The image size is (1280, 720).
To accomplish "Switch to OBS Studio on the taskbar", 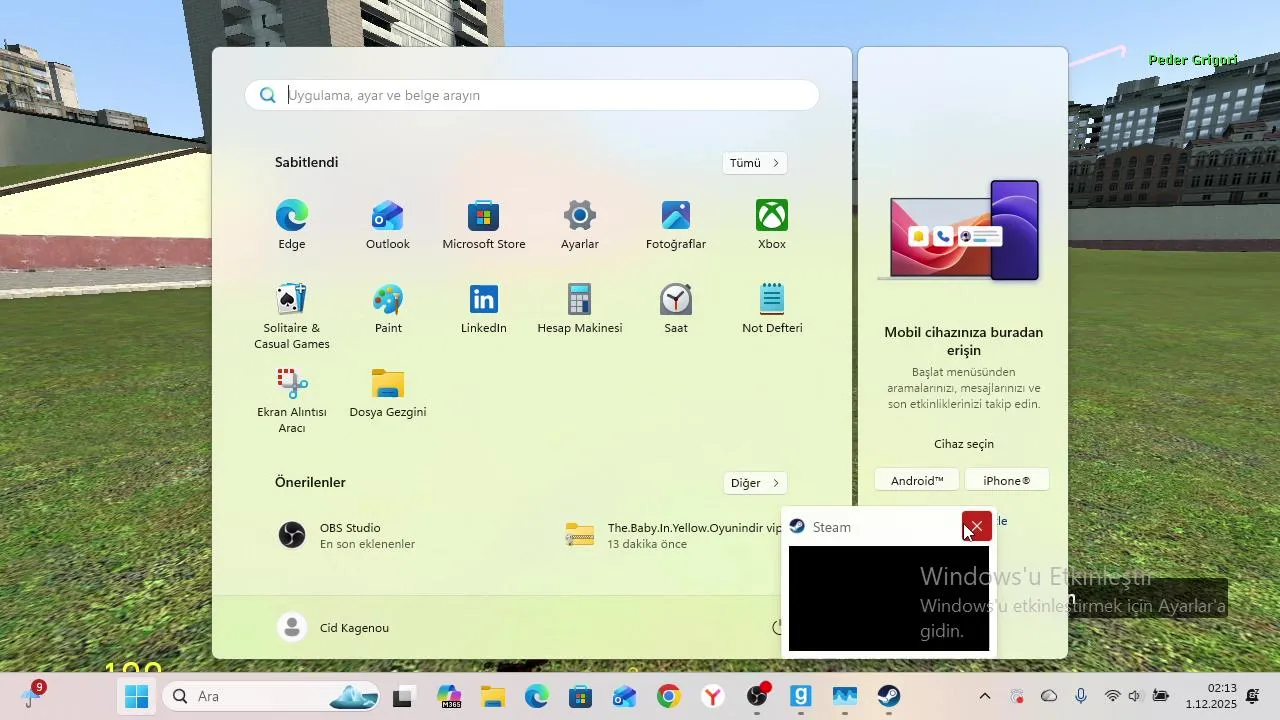I will pos(758,696).
